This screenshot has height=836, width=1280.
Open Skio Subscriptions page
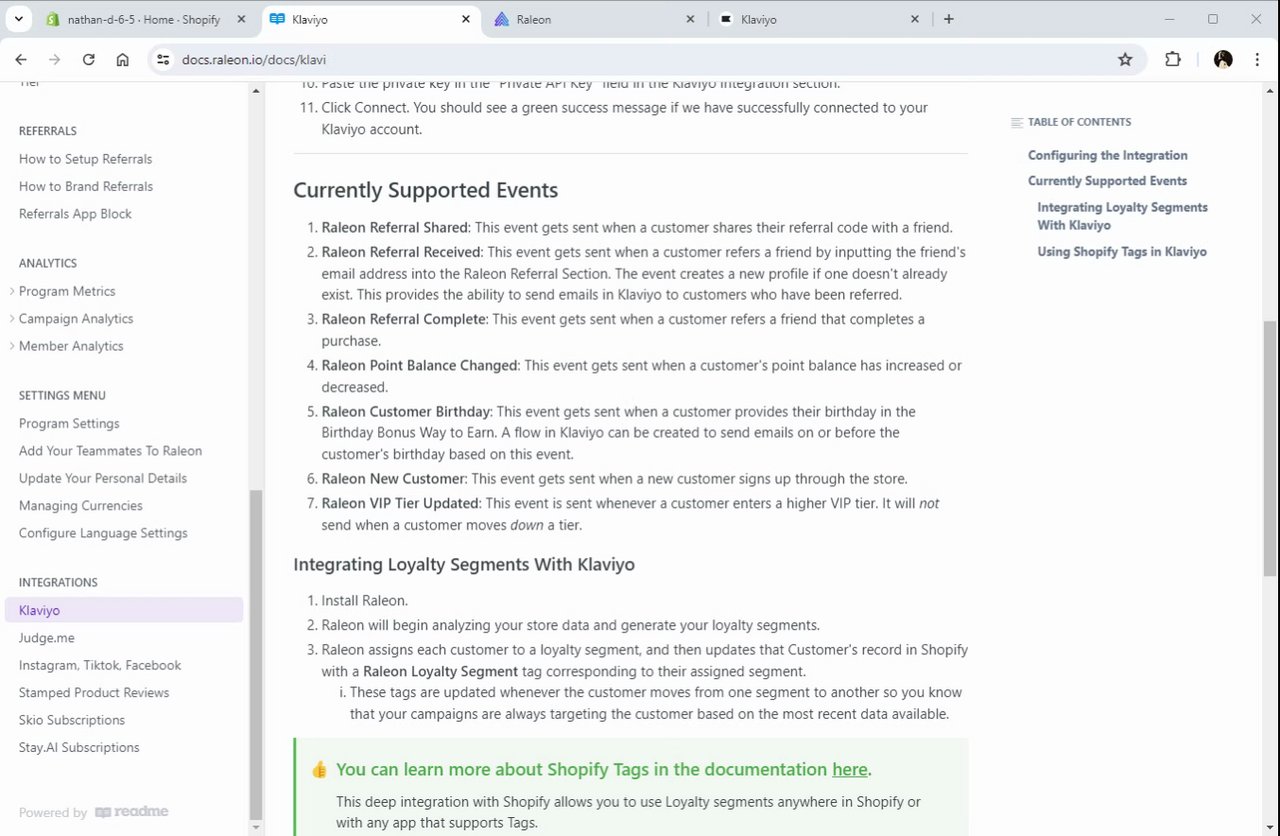pyautogui.click(x=72, y=720)
